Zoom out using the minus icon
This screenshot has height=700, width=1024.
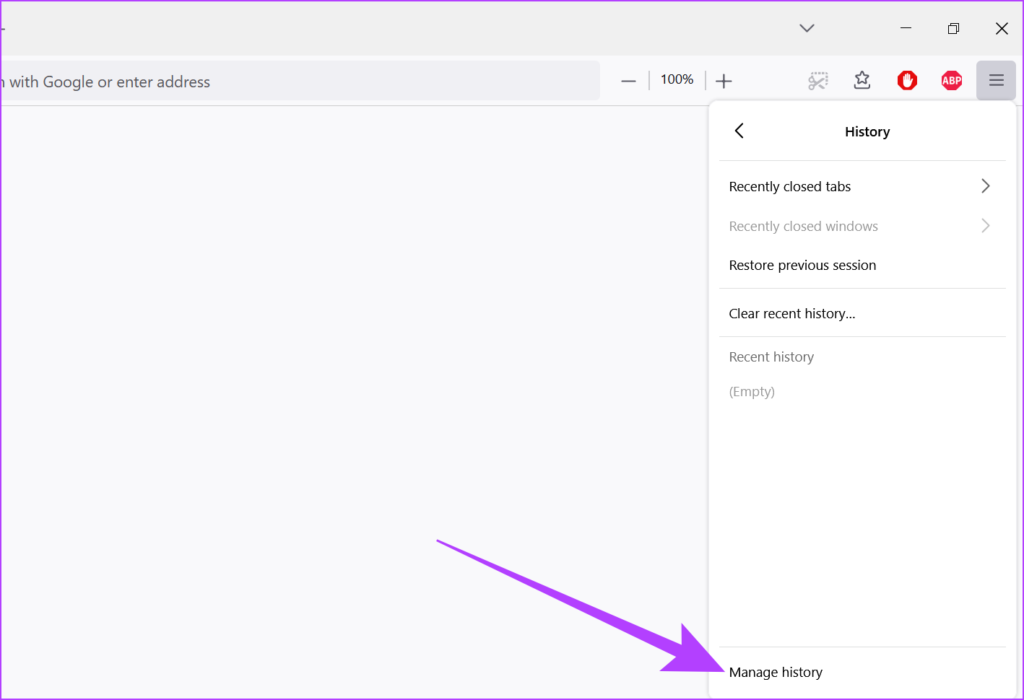pos(628,80)
